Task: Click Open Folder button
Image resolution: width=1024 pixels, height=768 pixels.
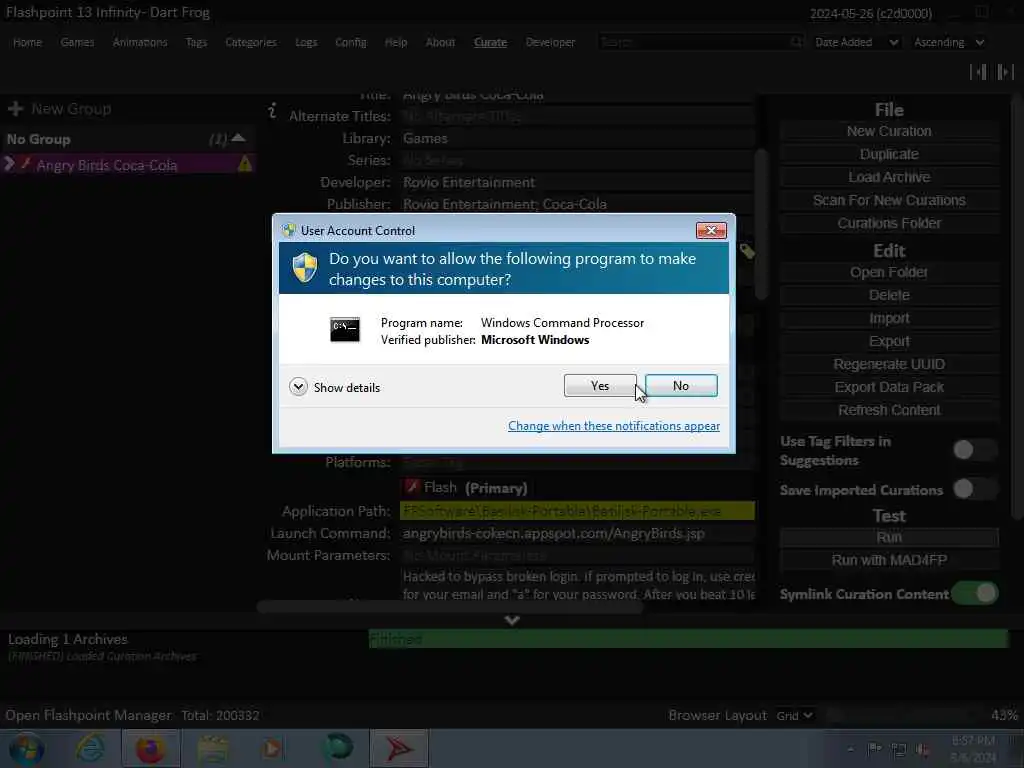Action: pos(889,272)
